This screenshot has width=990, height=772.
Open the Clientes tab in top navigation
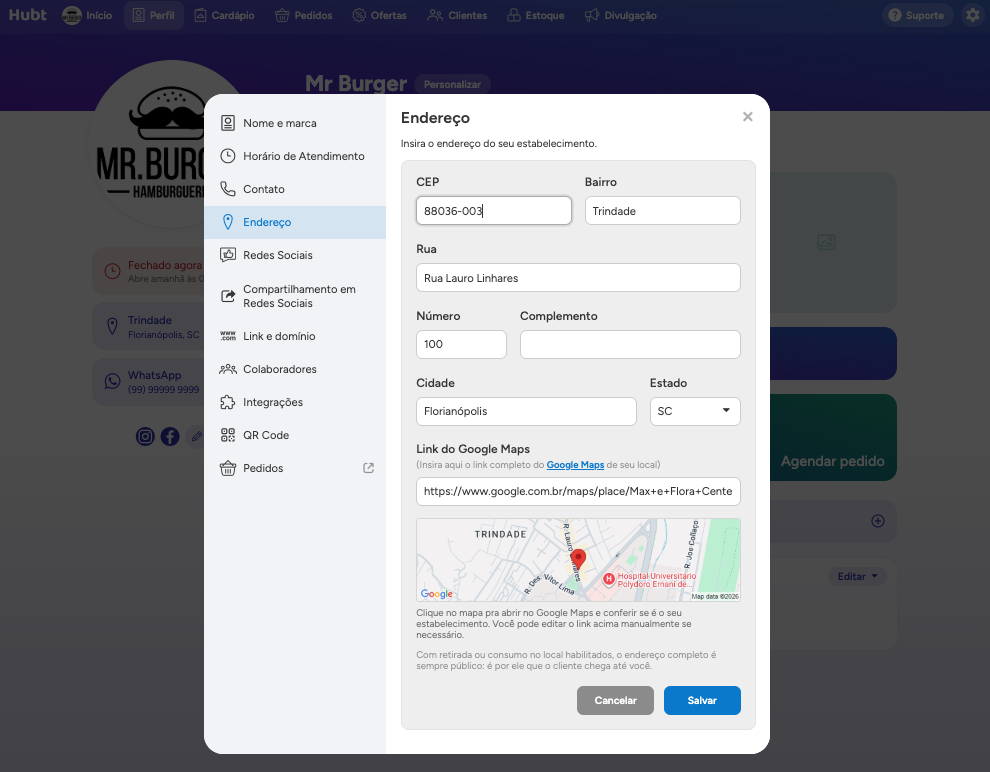[458, 15]
